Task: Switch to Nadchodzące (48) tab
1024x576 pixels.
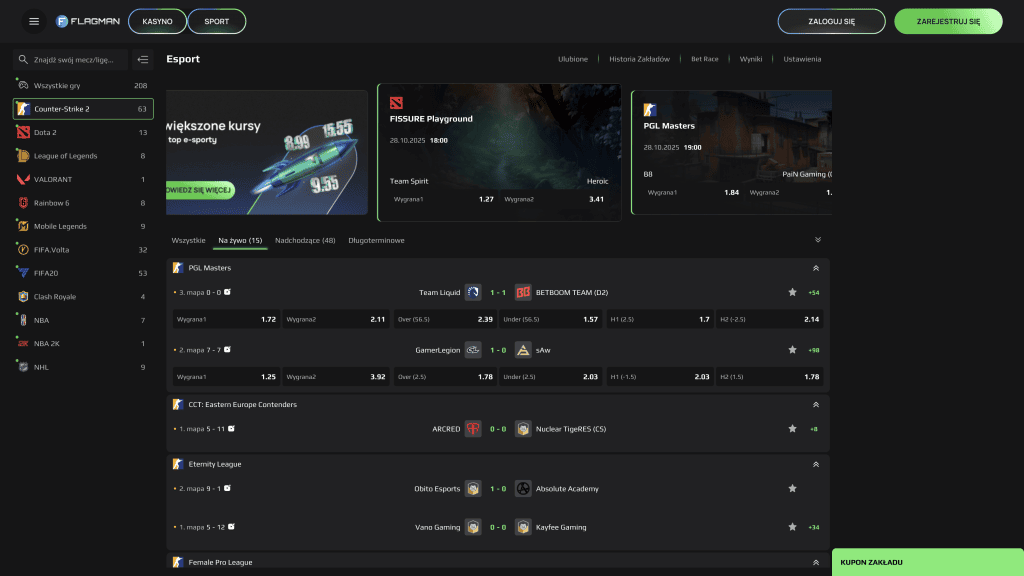Action: click(x=305, y=240)
